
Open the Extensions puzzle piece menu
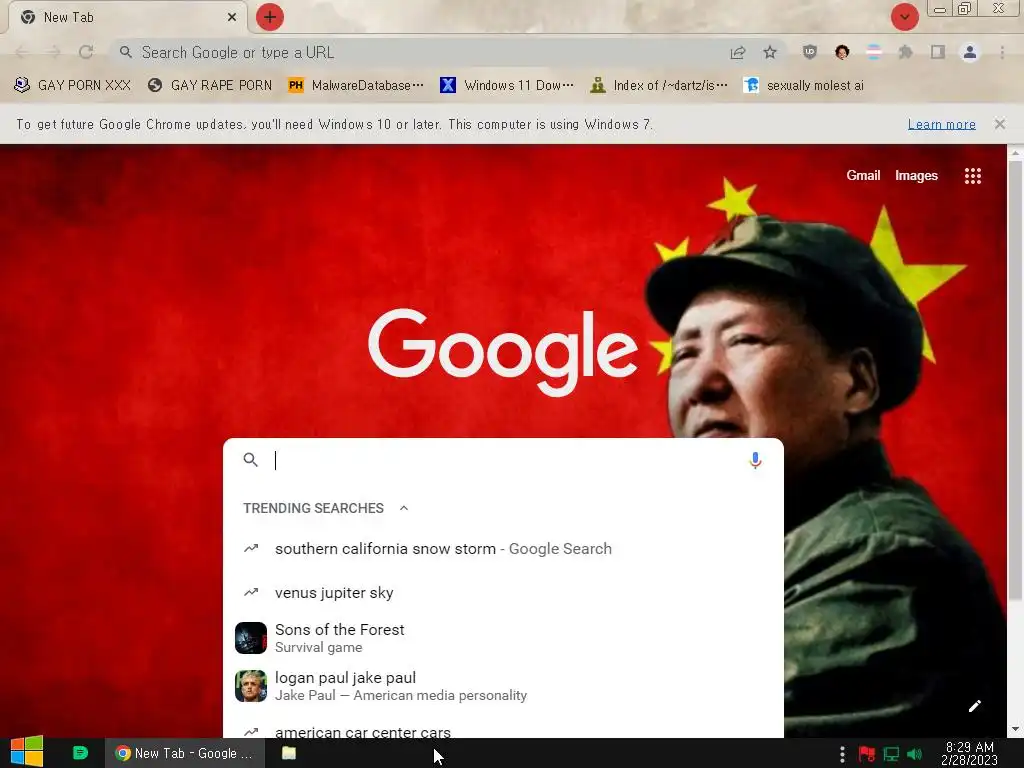(906, 52)
